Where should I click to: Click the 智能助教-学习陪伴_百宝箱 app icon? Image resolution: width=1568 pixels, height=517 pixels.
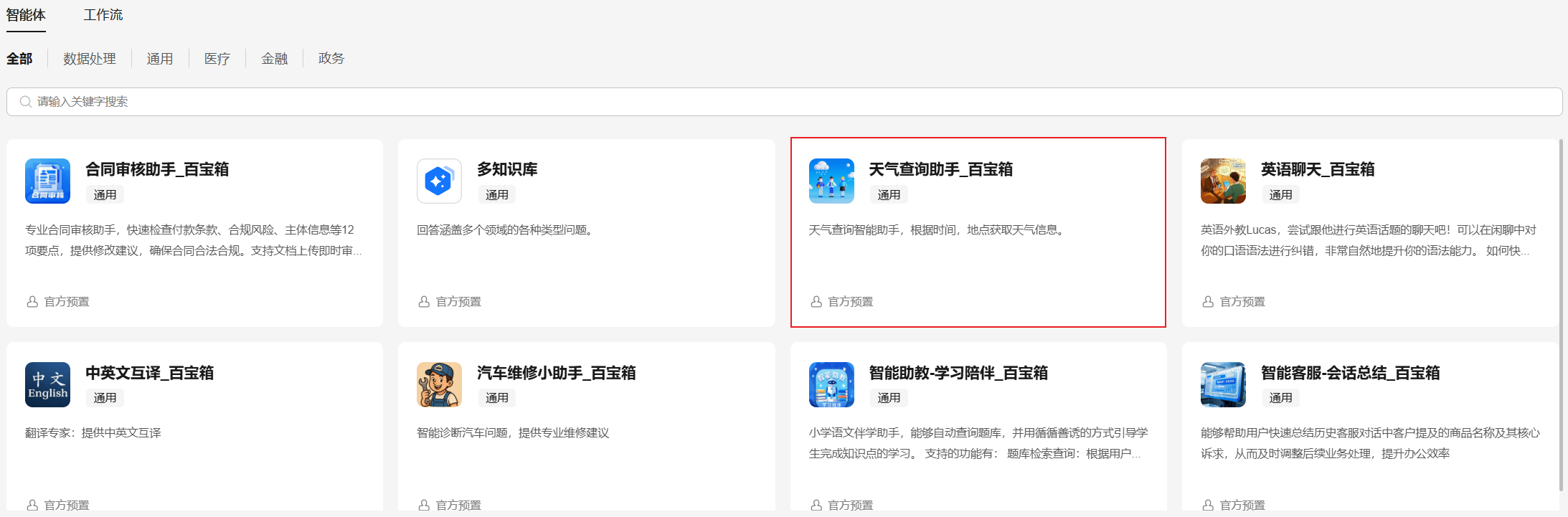coord(831,384)
